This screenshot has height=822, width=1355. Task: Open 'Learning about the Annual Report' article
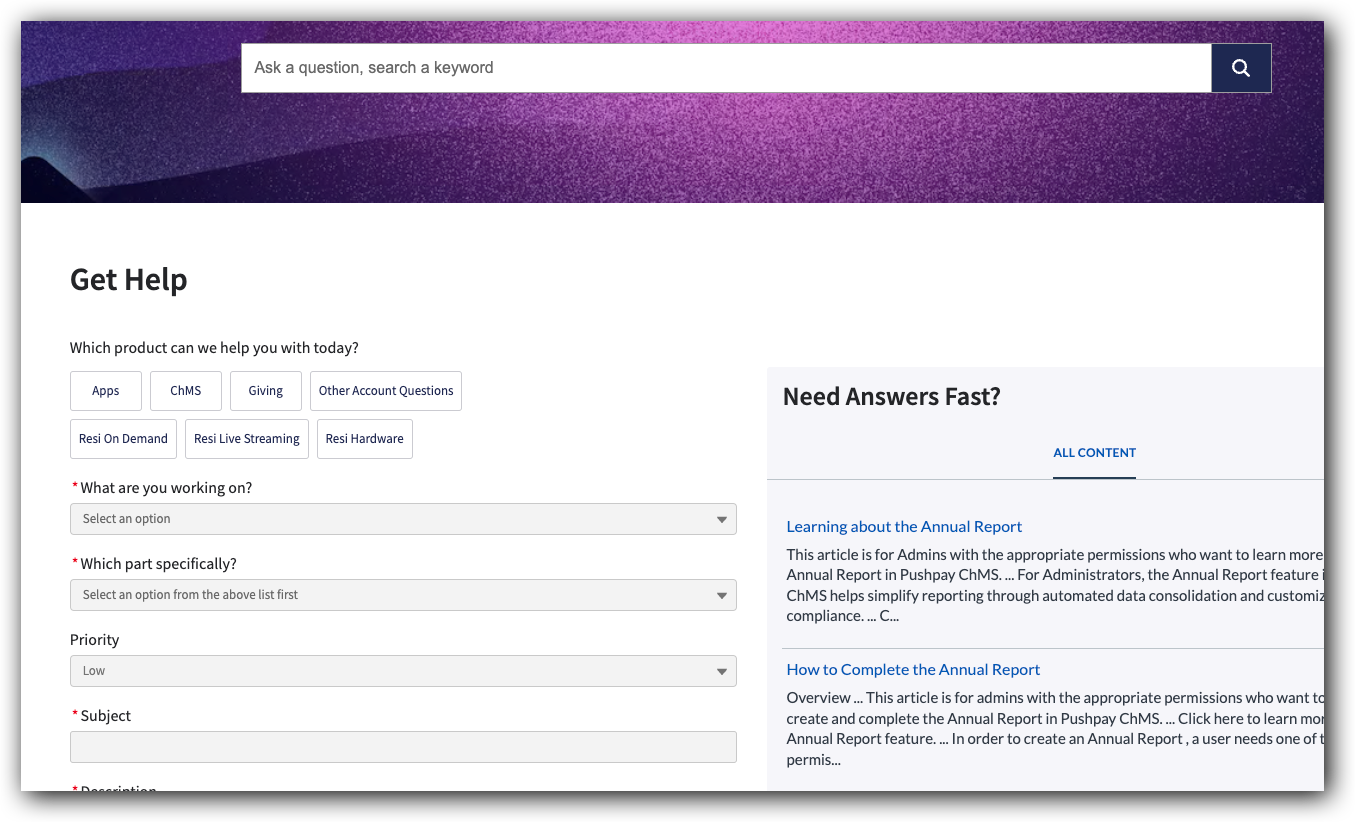[x=904, y=527]
